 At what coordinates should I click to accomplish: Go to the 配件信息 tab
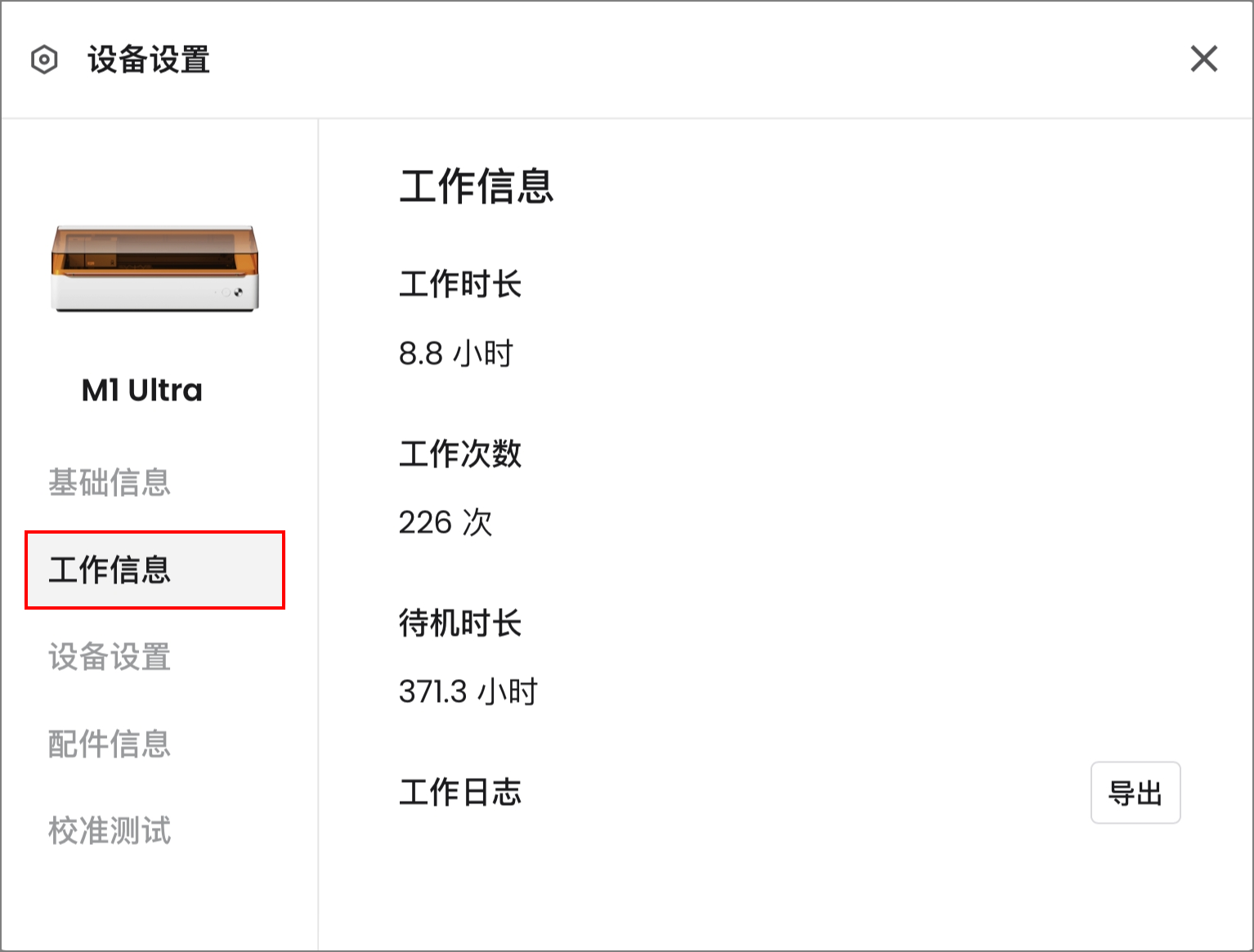pyautogui.click(x=110, y=744)
